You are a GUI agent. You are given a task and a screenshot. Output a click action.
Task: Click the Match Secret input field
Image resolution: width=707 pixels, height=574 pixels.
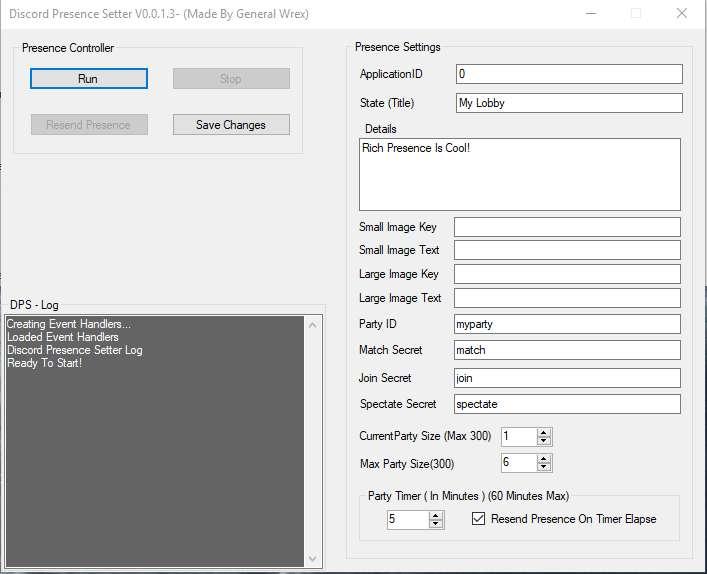[567, 350]
